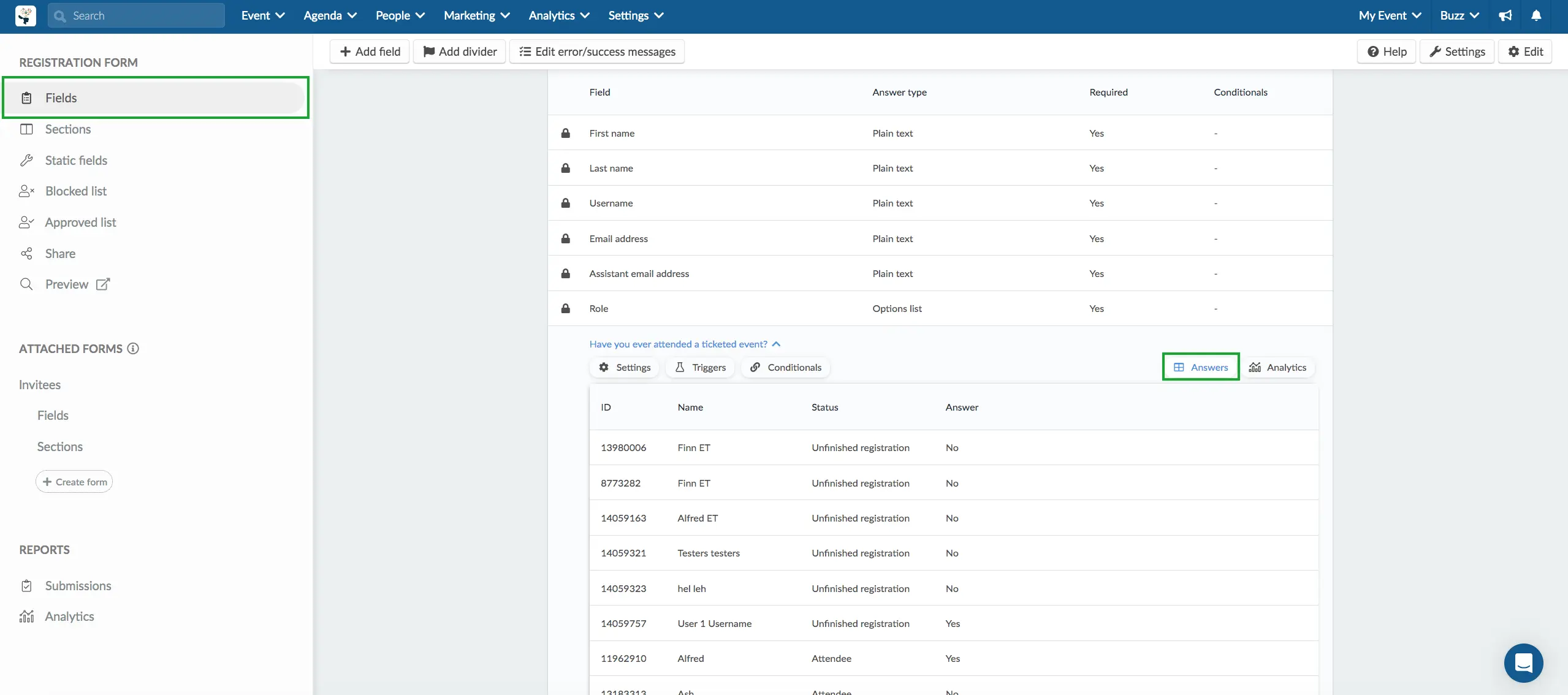Click the lock icon on Last name row
Screen dimensions: 1568x695
565,168
